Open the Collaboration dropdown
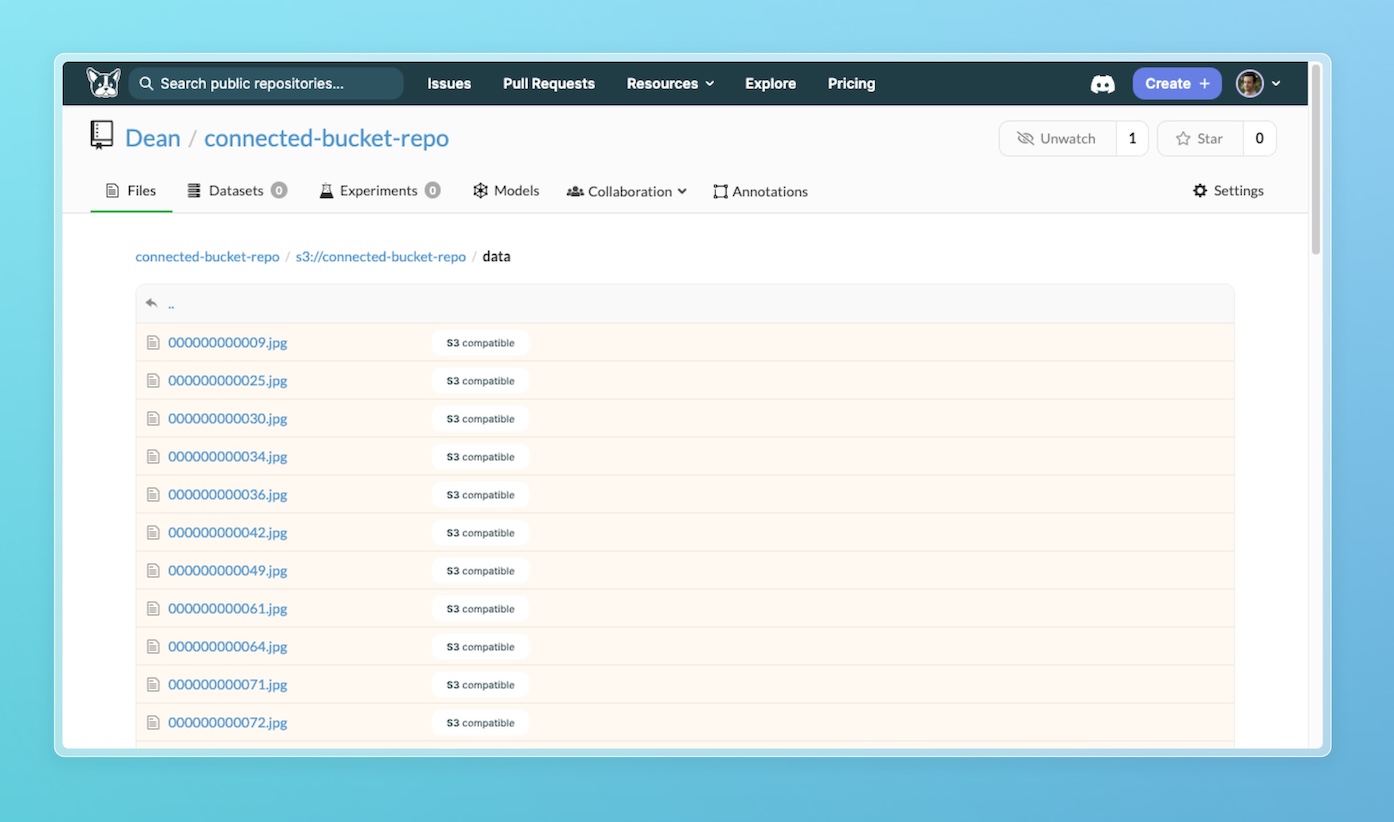1394x822 pixels. (627, 191)
